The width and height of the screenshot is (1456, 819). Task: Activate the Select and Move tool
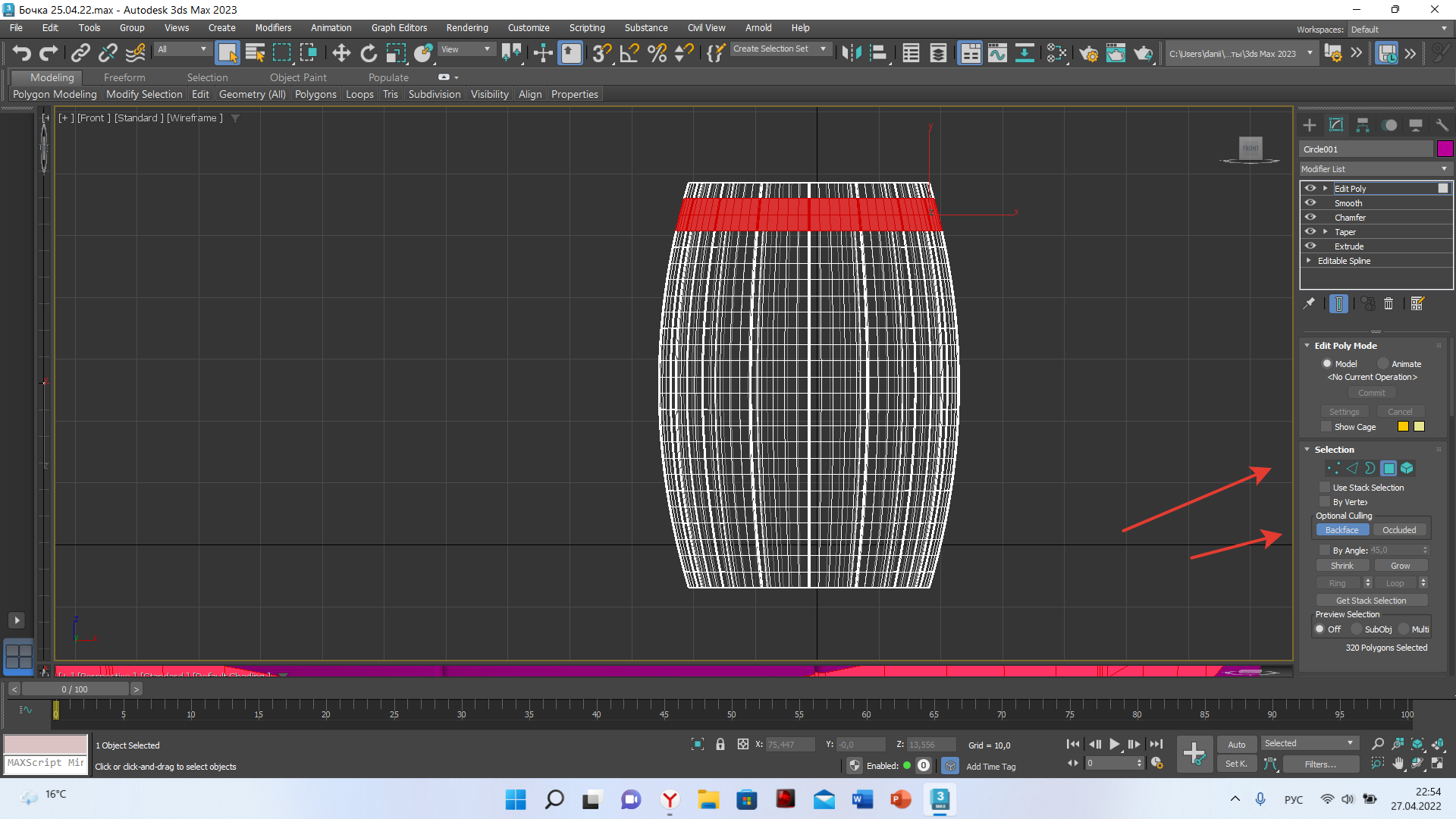pyautogui.click(x=340, y=53)
